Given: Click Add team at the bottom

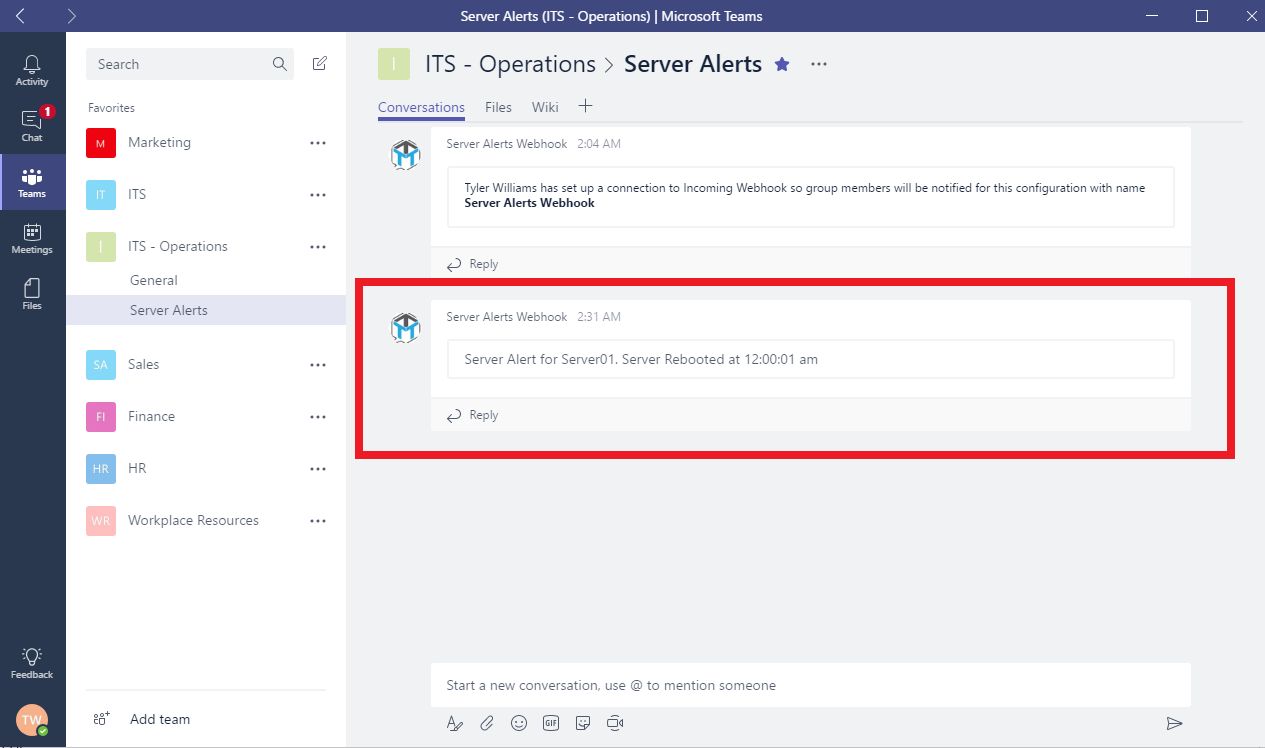Looking at the screenshot, I should click(159, 719).
